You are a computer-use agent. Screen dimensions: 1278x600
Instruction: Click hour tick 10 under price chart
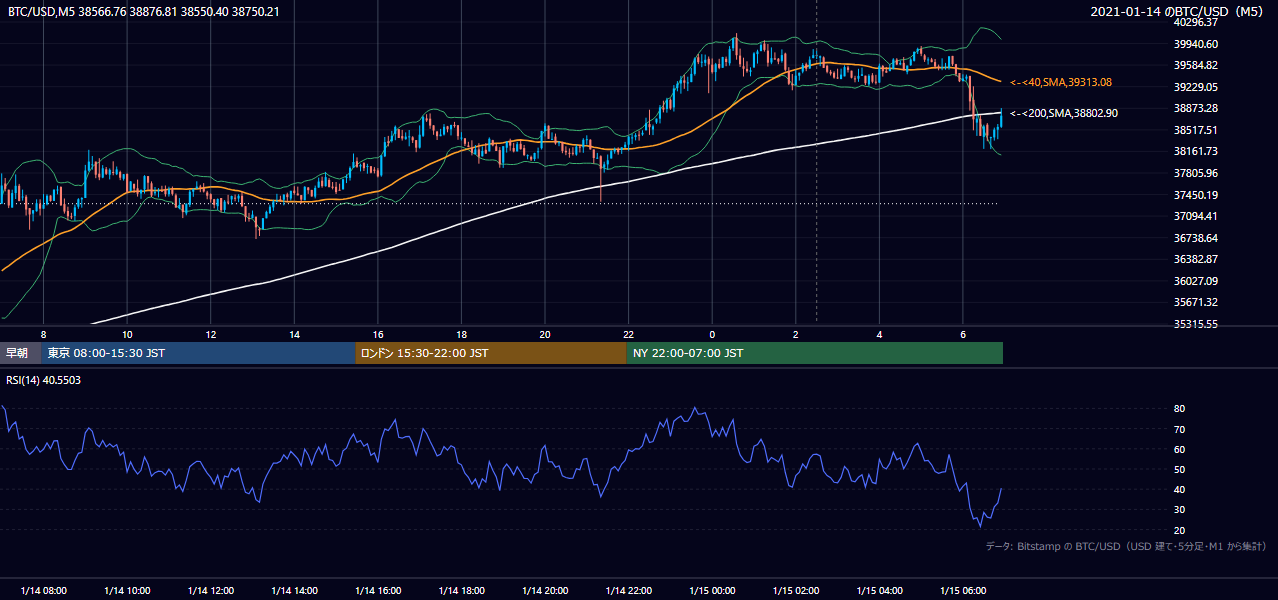[x=127, y=334]
